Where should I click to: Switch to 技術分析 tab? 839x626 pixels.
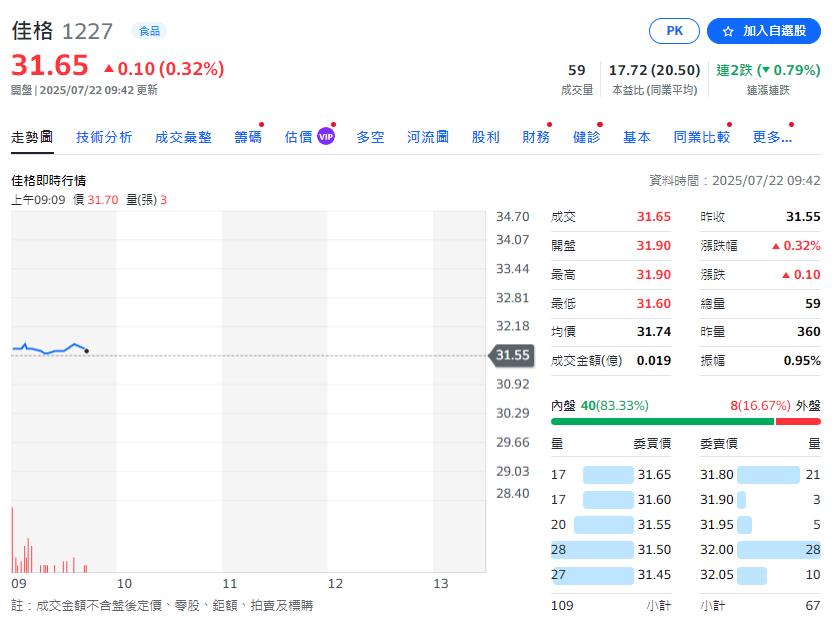104,138
